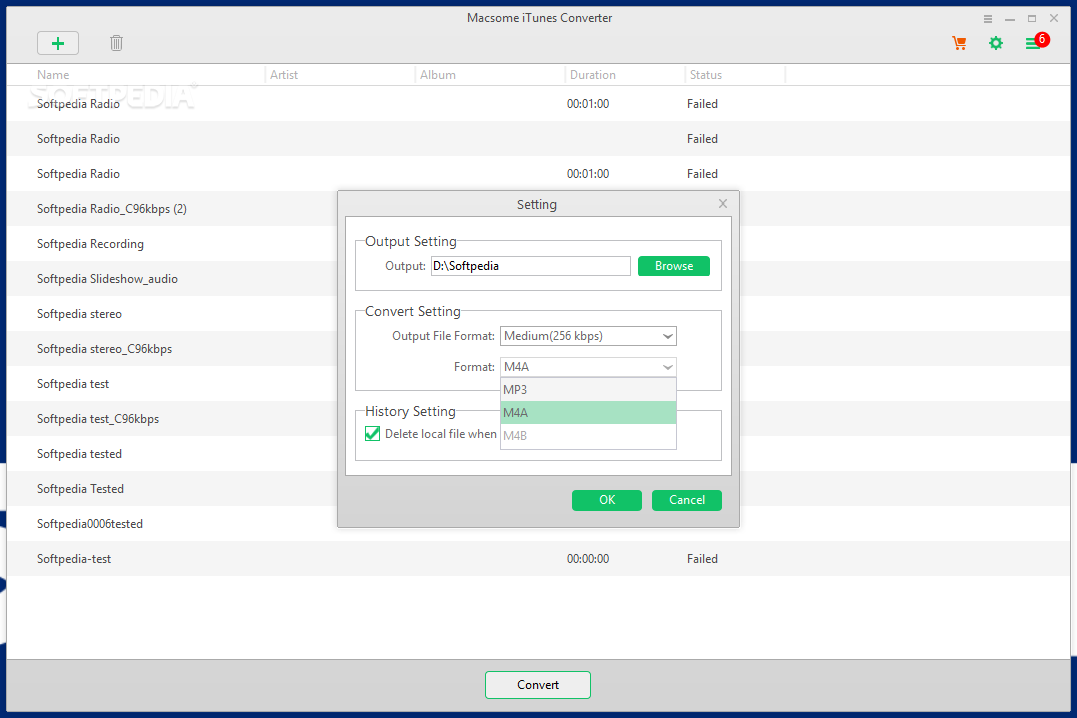Sort by the Artist column header
The image size is (1077, 718).
coord(284,75)
